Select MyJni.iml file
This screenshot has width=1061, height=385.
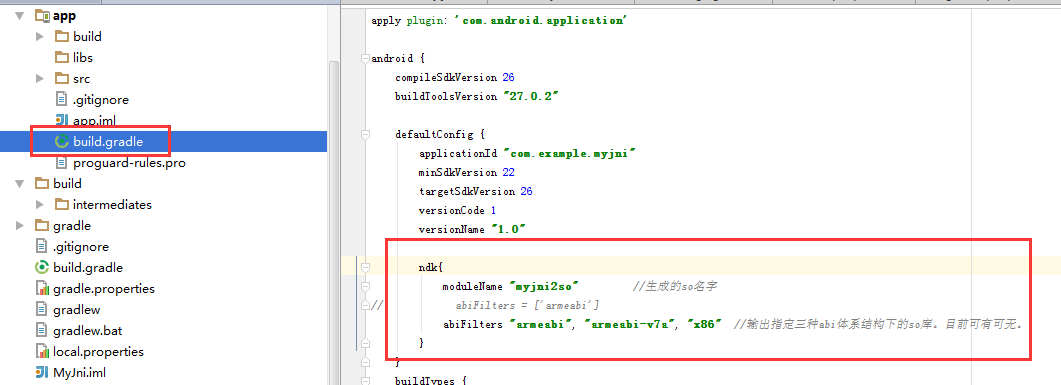pos(80,373)
